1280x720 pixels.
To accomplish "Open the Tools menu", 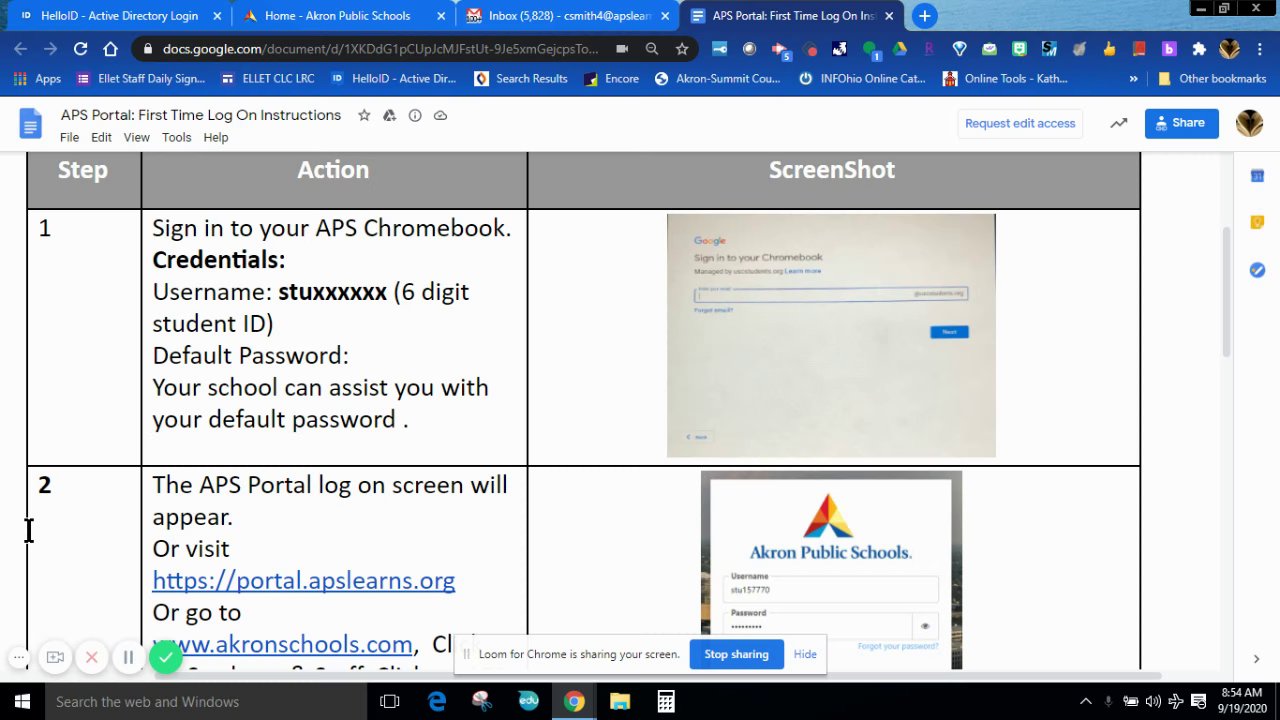I will click(x=176, y=137).
